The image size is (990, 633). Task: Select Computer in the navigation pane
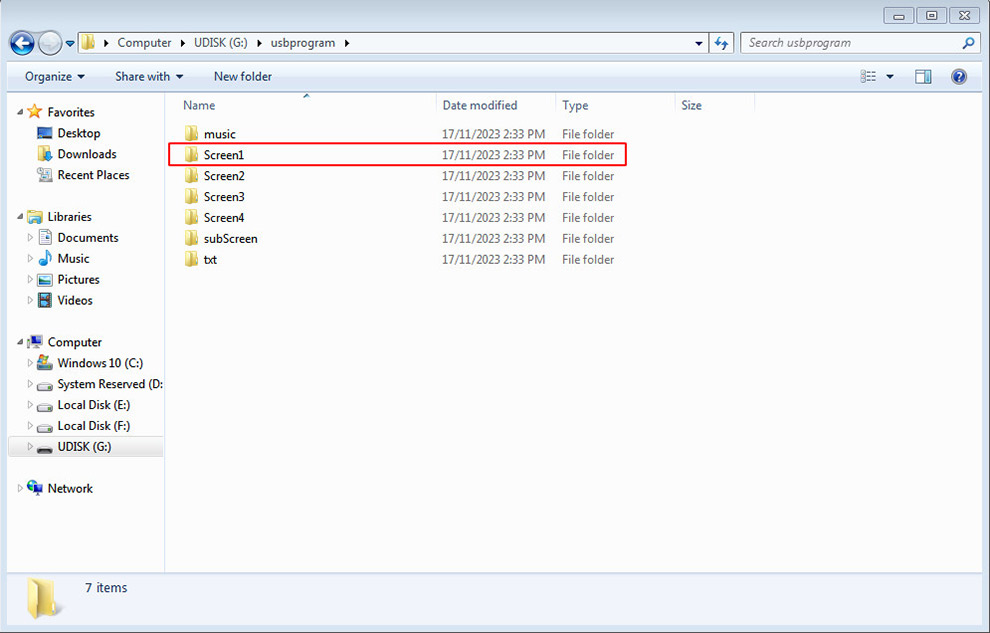[75, 342]
